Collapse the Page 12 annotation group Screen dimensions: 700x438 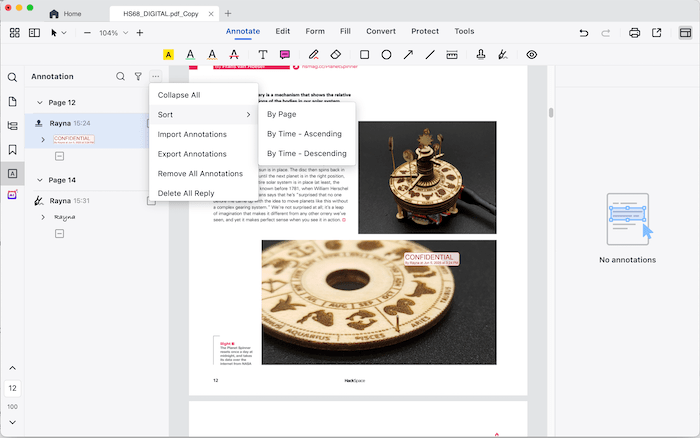tap(39, 102)
